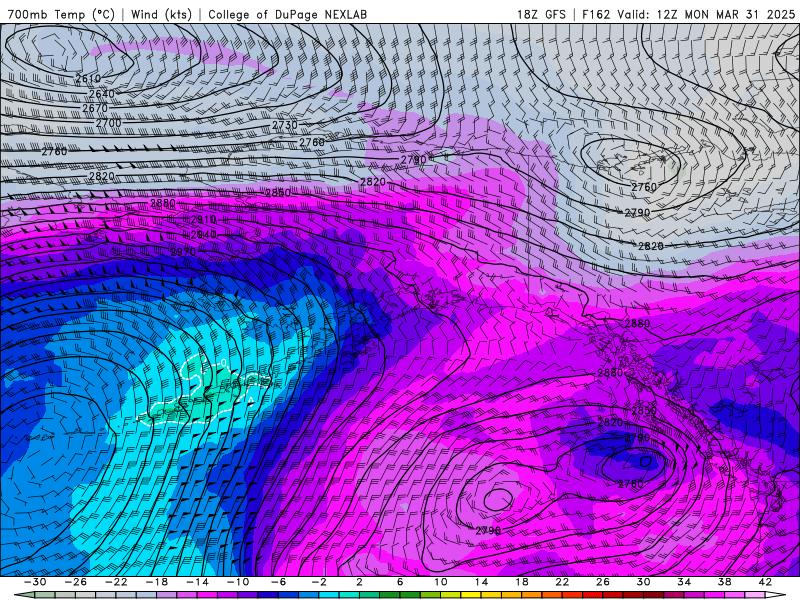This screenshot has height=600, width=800.
Task: Click the "−22" color bar tick label
Action: [116, 582]
